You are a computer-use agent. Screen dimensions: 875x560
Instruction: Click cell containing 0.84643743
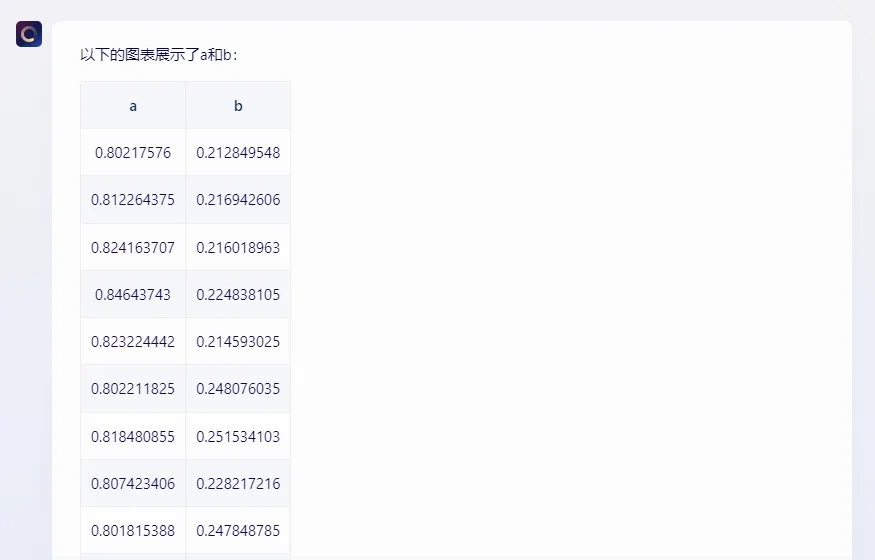pos(133,294)
